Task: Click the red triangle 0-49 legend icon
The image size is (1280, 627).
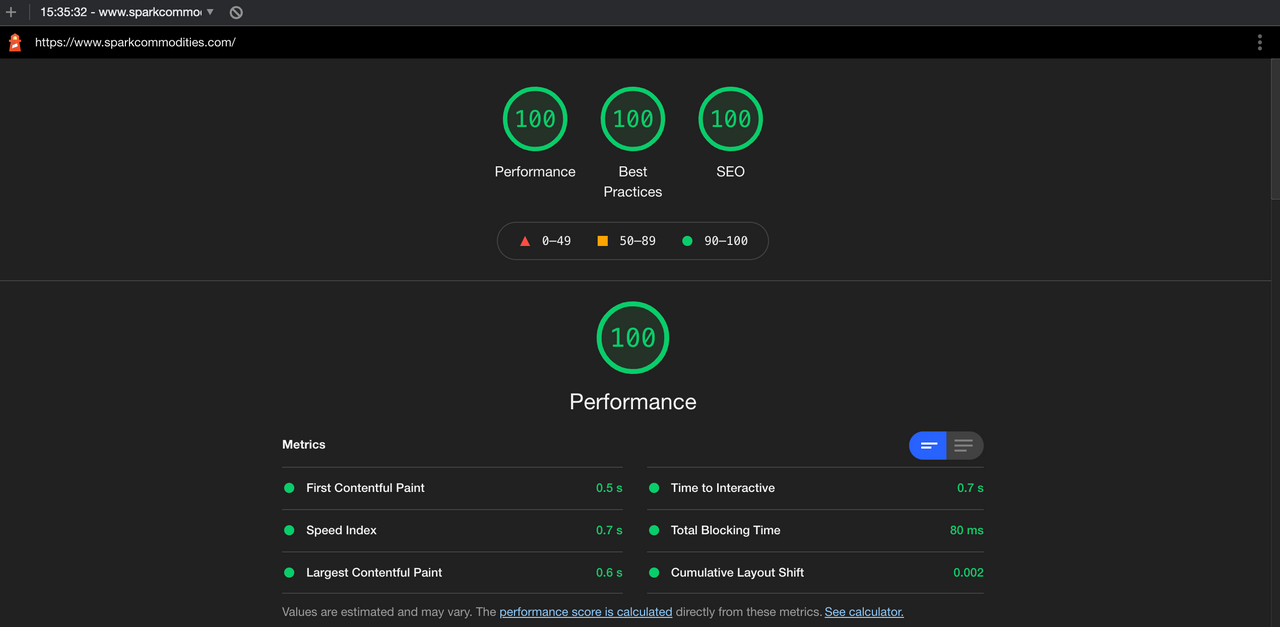Action: pos(524,240)
